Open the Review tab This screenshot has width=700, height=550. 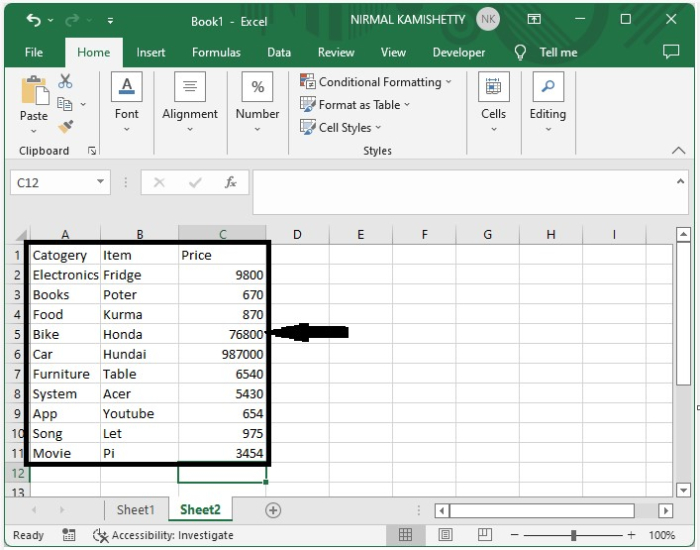pyautogui.click(x=336, y=52)
